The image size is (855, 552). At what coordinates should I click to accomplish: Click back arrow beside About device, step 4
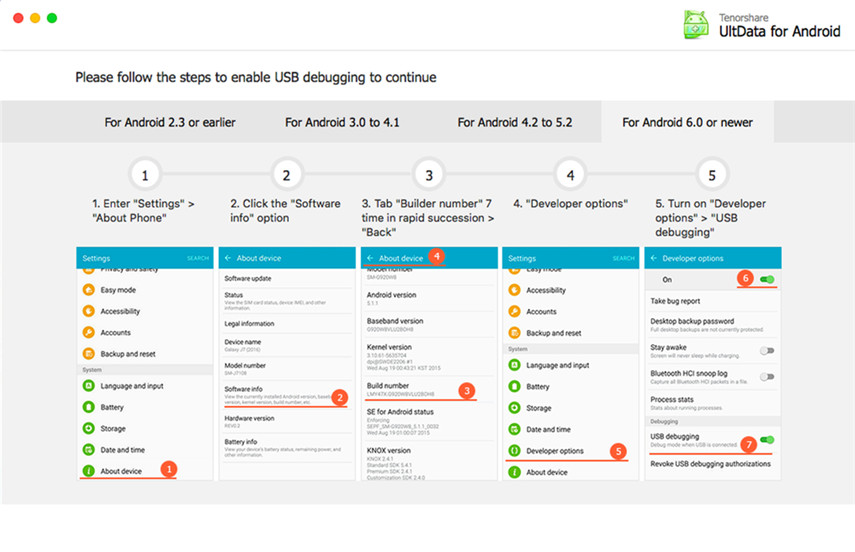click(370, 258)
